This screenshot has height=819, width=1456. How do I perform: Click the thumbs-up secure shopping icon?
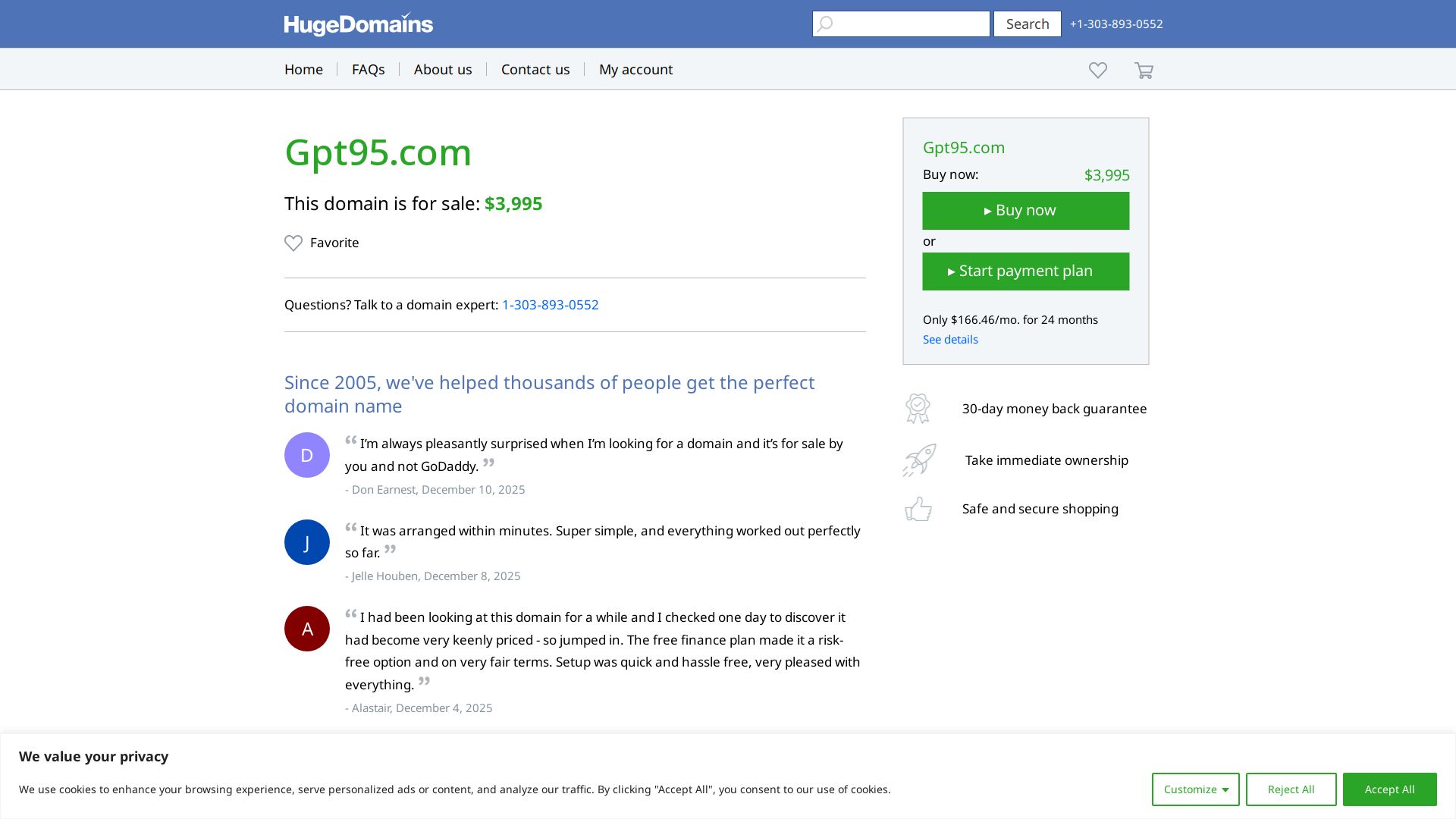click(x=918, y=509)
